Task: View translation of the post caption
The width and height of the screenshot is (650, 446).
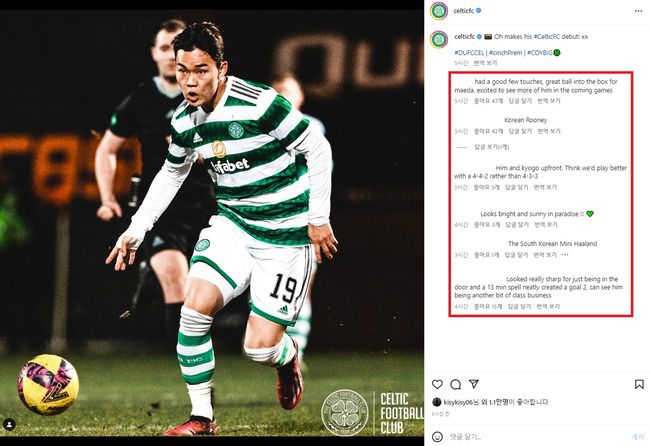Action: pyautogui.click(x=485, y=63)
